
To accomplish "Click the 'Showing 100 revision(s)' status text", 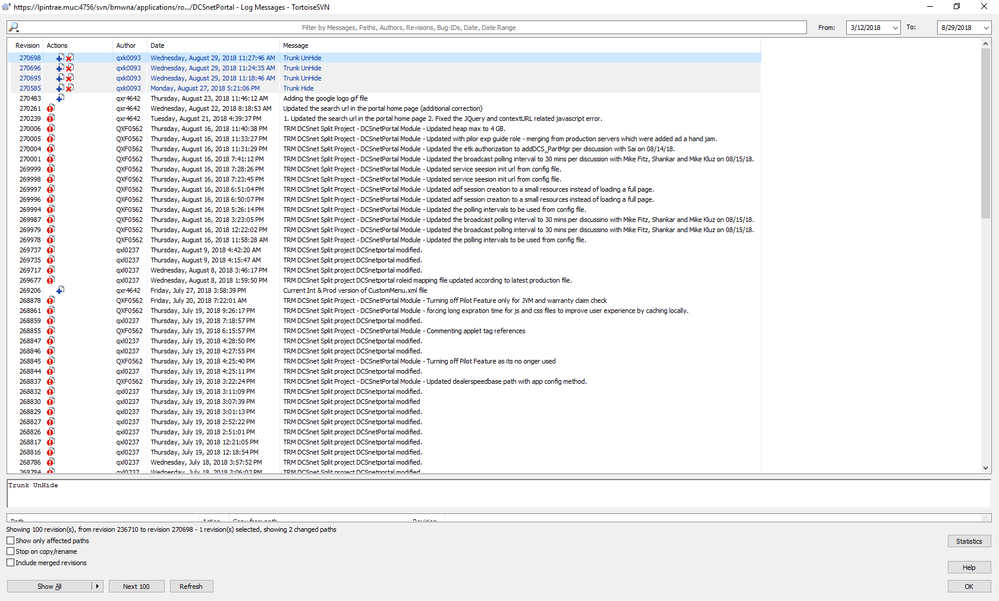I will pos(171,529).
